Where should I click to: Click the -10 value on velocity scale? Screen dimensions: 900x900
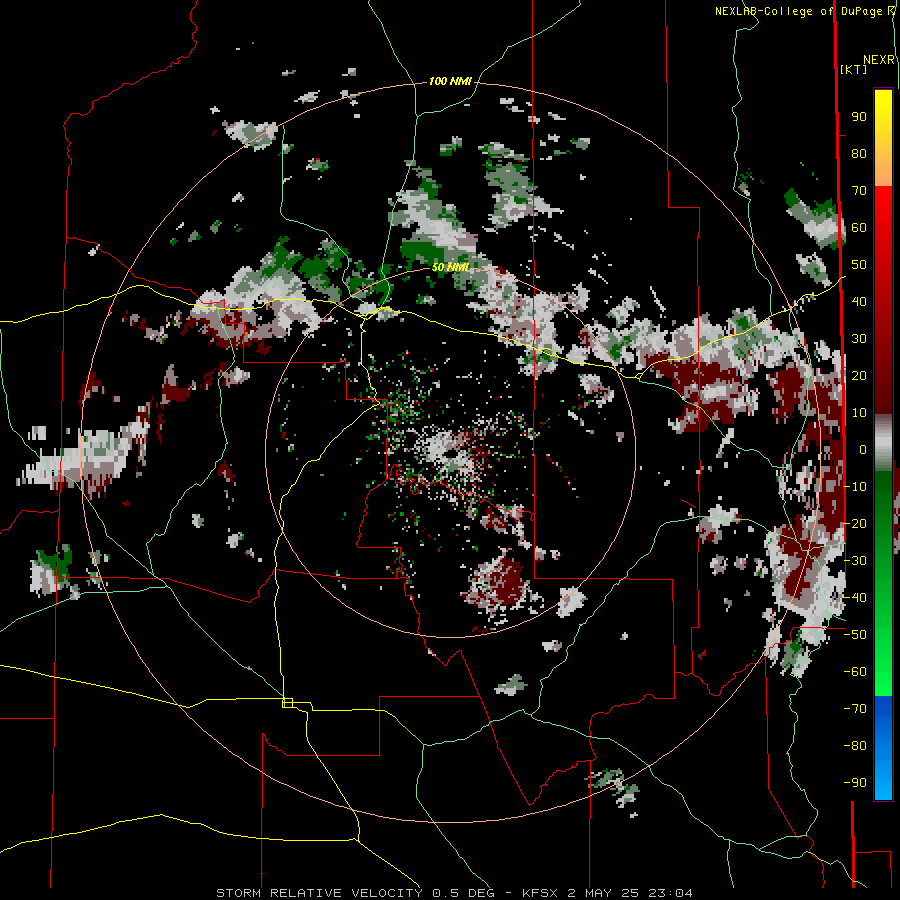855,487
